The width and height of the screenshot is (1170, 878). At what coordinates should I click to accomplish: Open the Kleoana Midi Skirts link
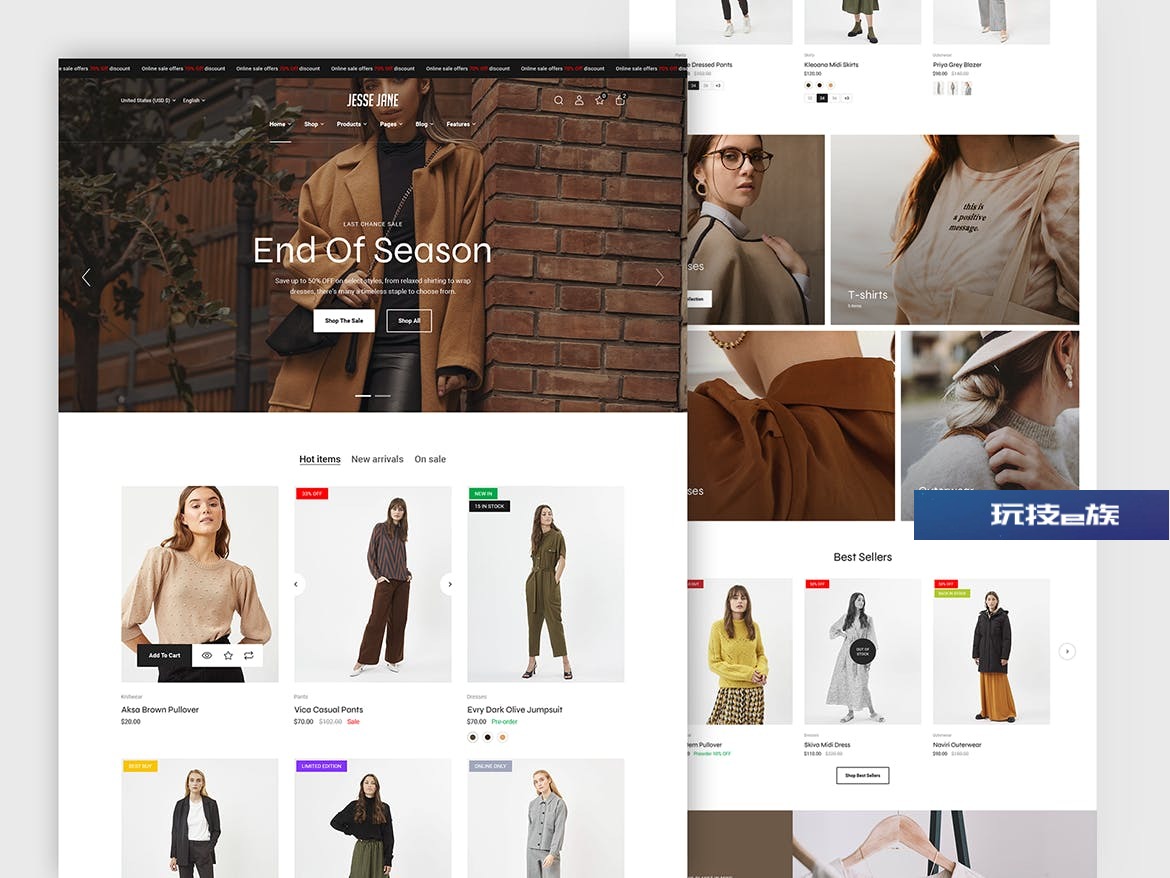(x=831, y=65)
